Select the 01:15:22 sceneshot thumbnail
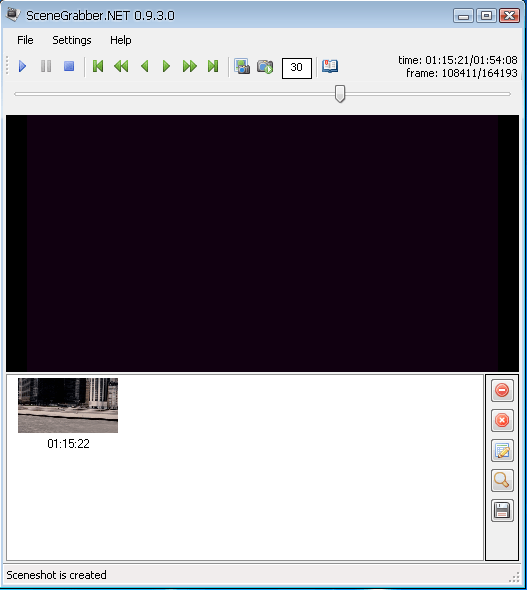 [x=68, y=405]
